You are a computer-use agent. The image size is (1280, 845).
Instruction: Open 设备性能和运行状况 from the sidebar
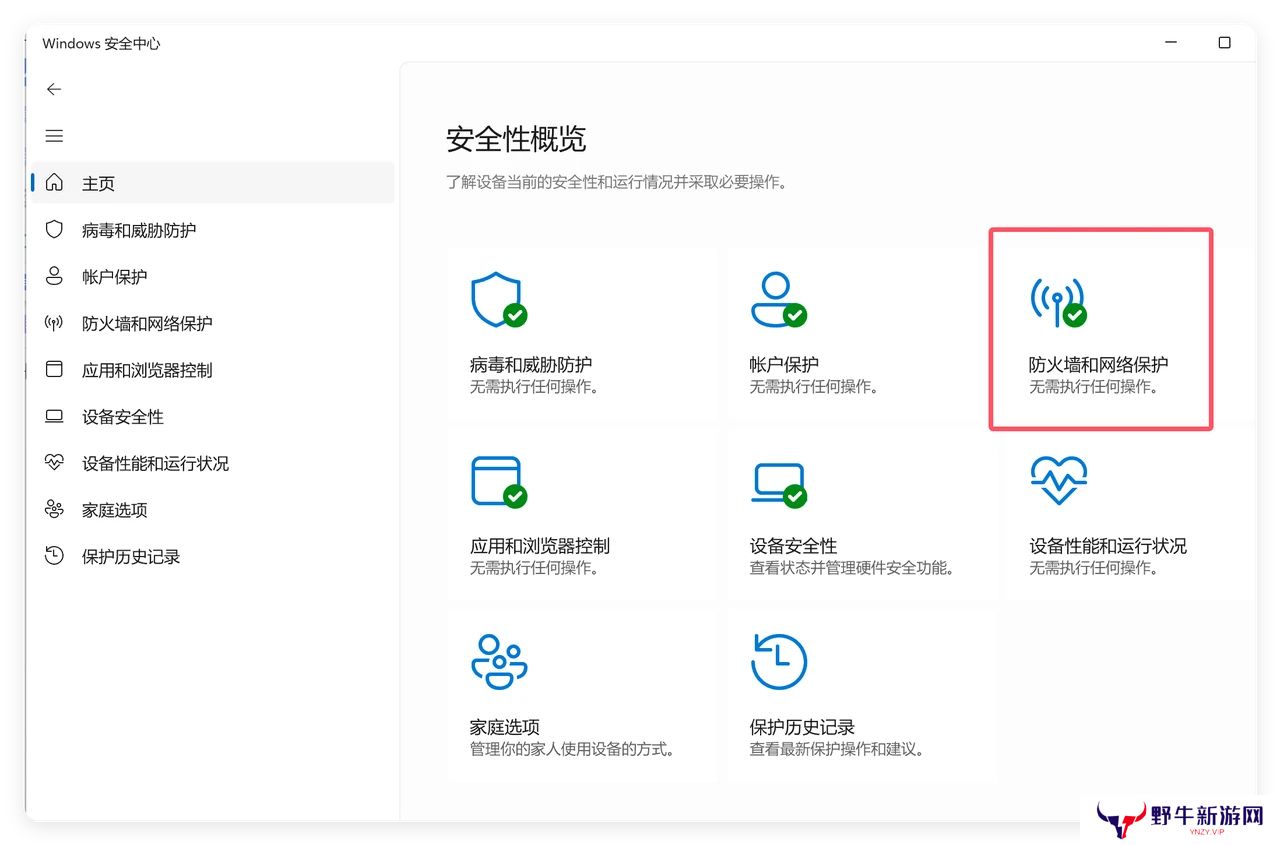pyautogui.click(x=213, y=463)
